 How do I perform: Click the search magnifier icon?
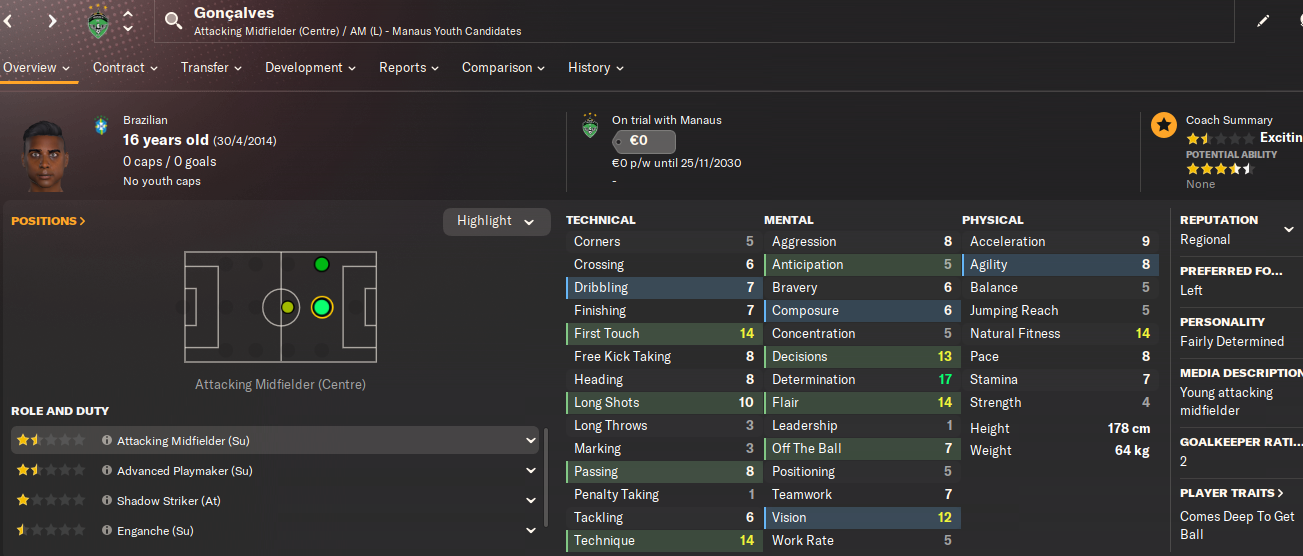(174, 21)
